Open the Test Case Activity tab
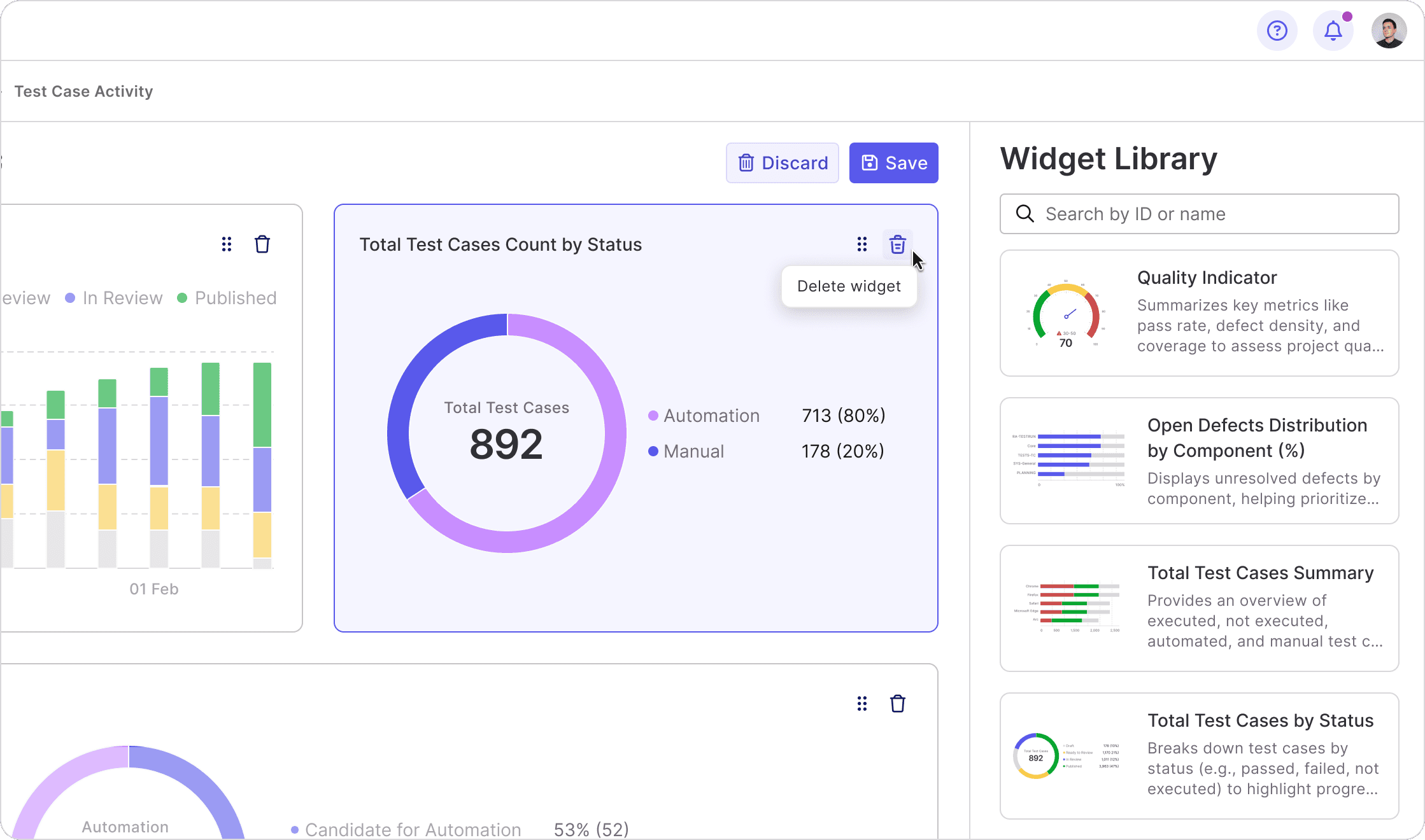The image size is (1425, 840). click(83, 92)
